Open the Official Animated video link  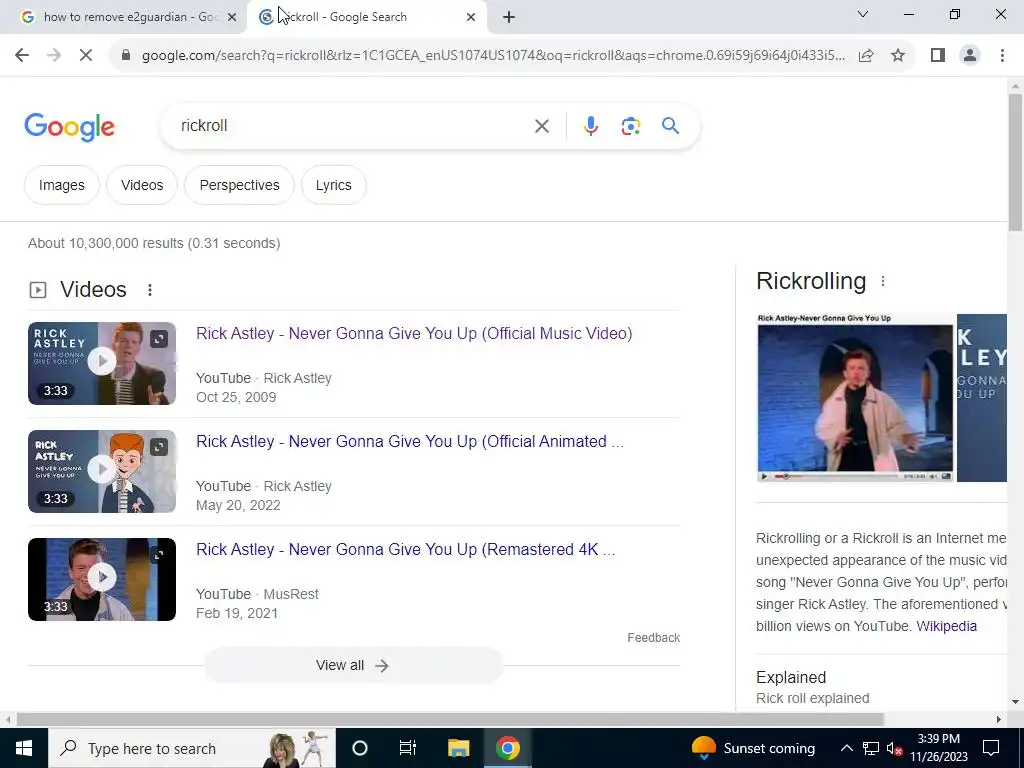(x=410, y=441)
